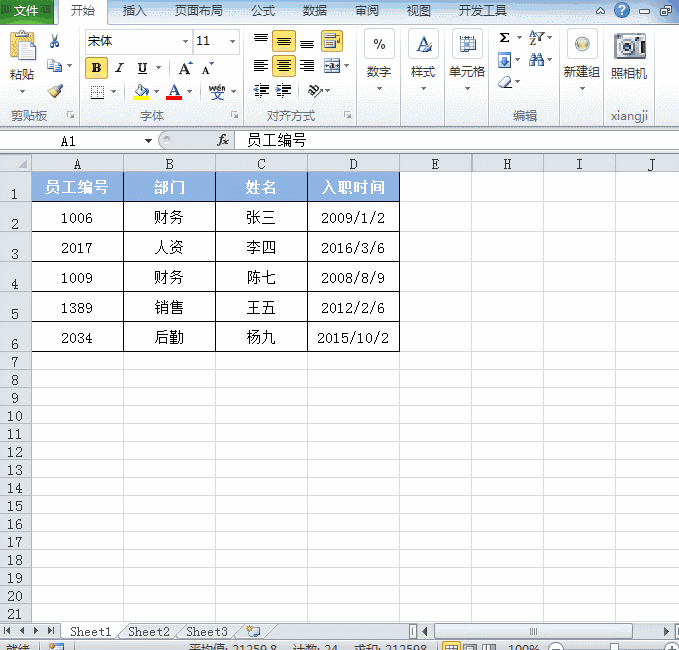Toggle Wrap Text button
The height and width of the screenshot is (650, 679).
pos(332,41)
